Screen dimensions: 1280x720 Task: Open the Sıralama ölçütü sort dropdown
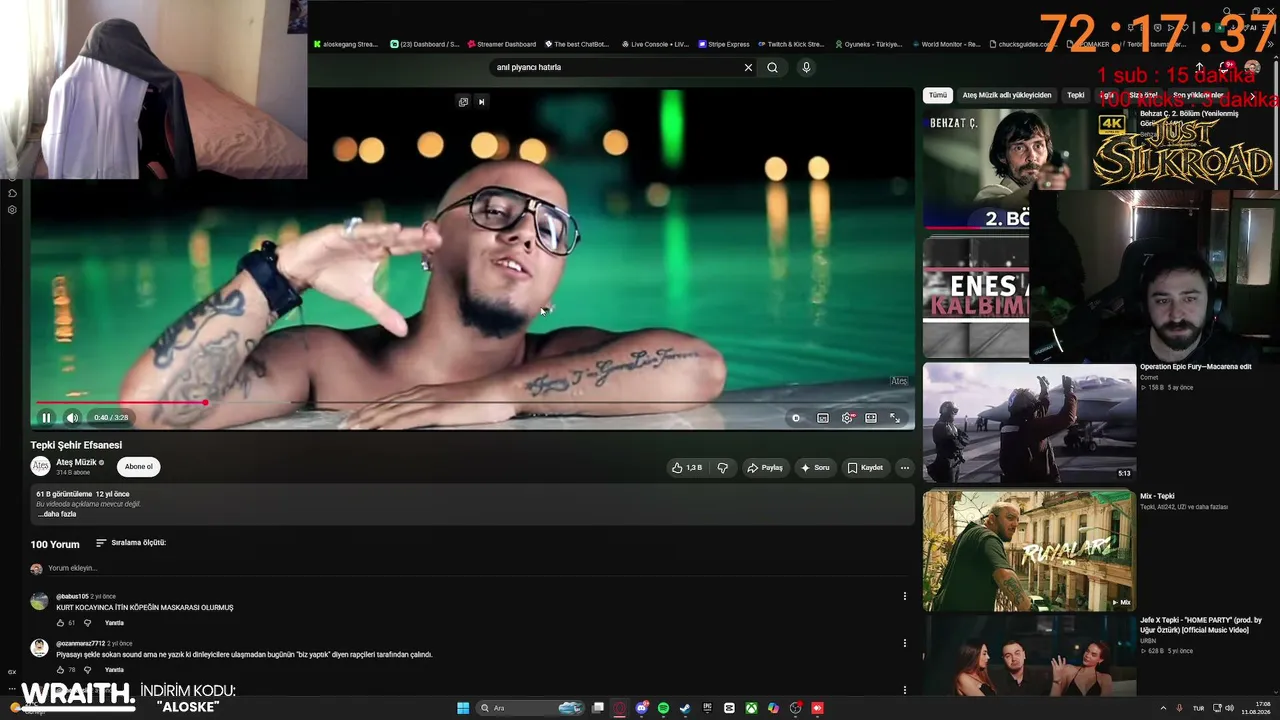(131, 543)
